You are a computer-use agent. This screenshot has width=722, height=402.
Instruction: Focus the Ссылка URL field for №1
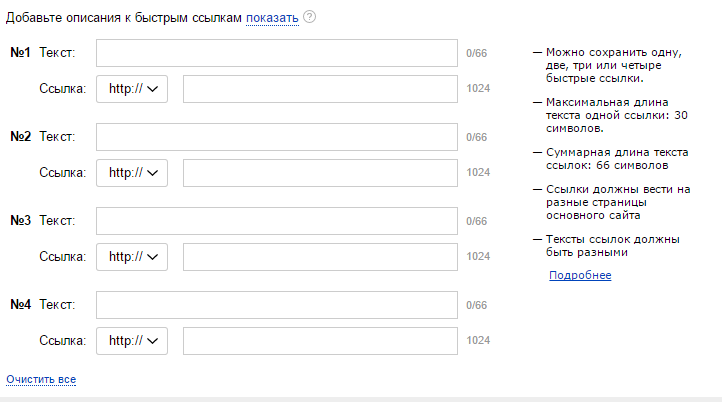point(320,89)
